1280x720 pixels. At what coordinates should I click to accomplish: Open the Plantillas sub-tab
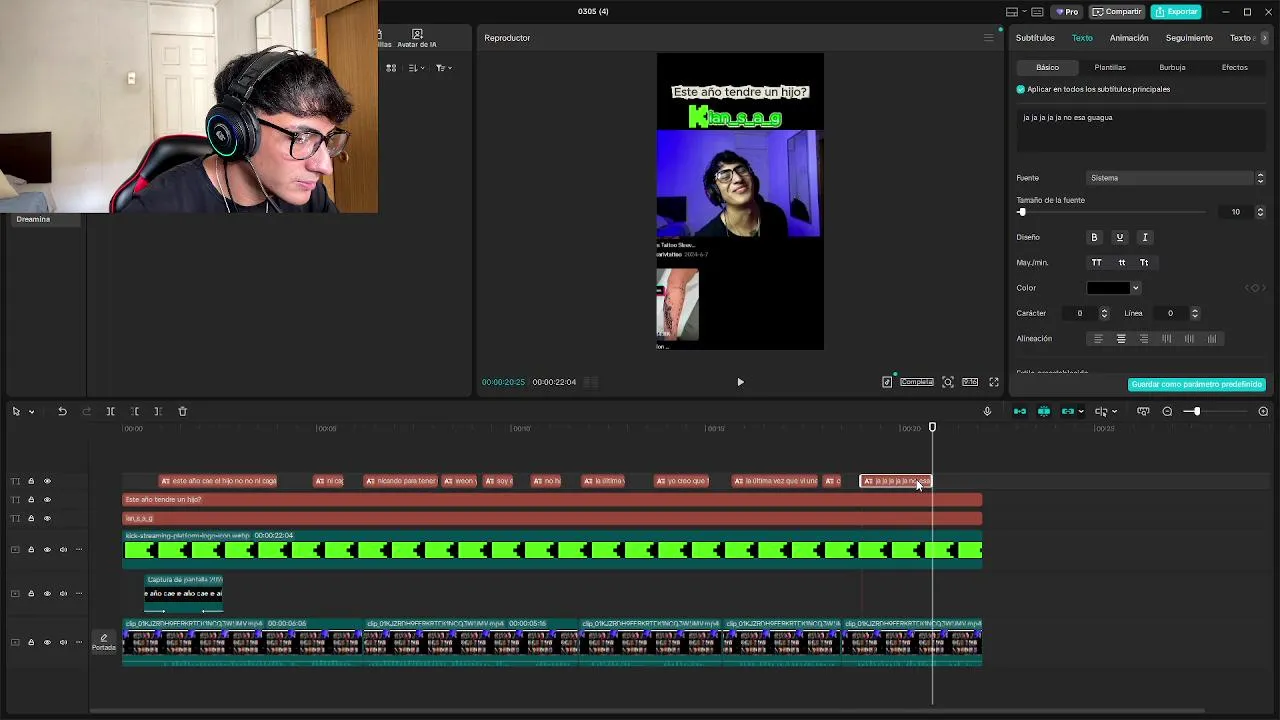(1110, 67)
